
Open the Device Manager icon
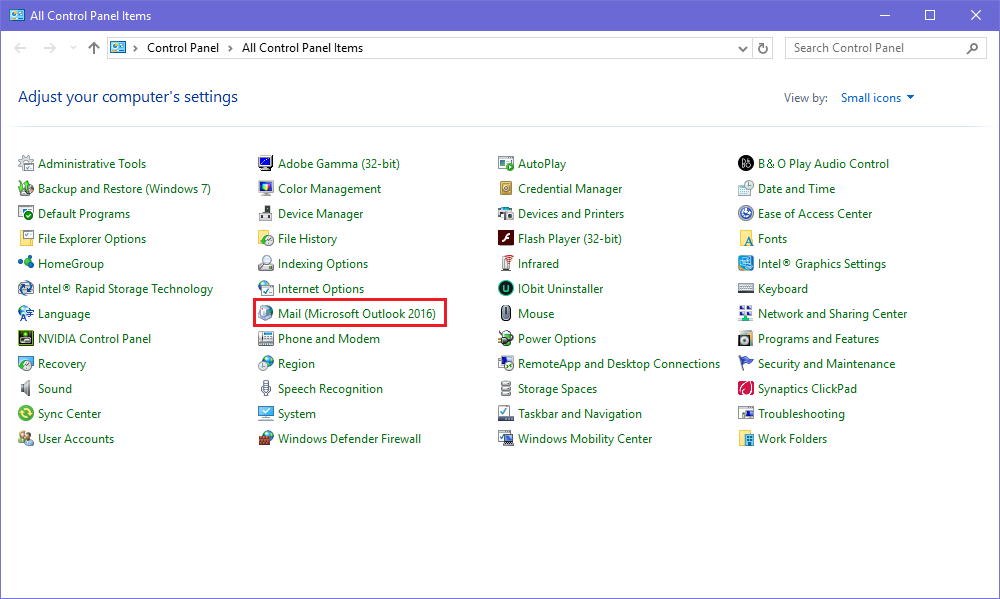pyautogui.click(x=266, y=213)
